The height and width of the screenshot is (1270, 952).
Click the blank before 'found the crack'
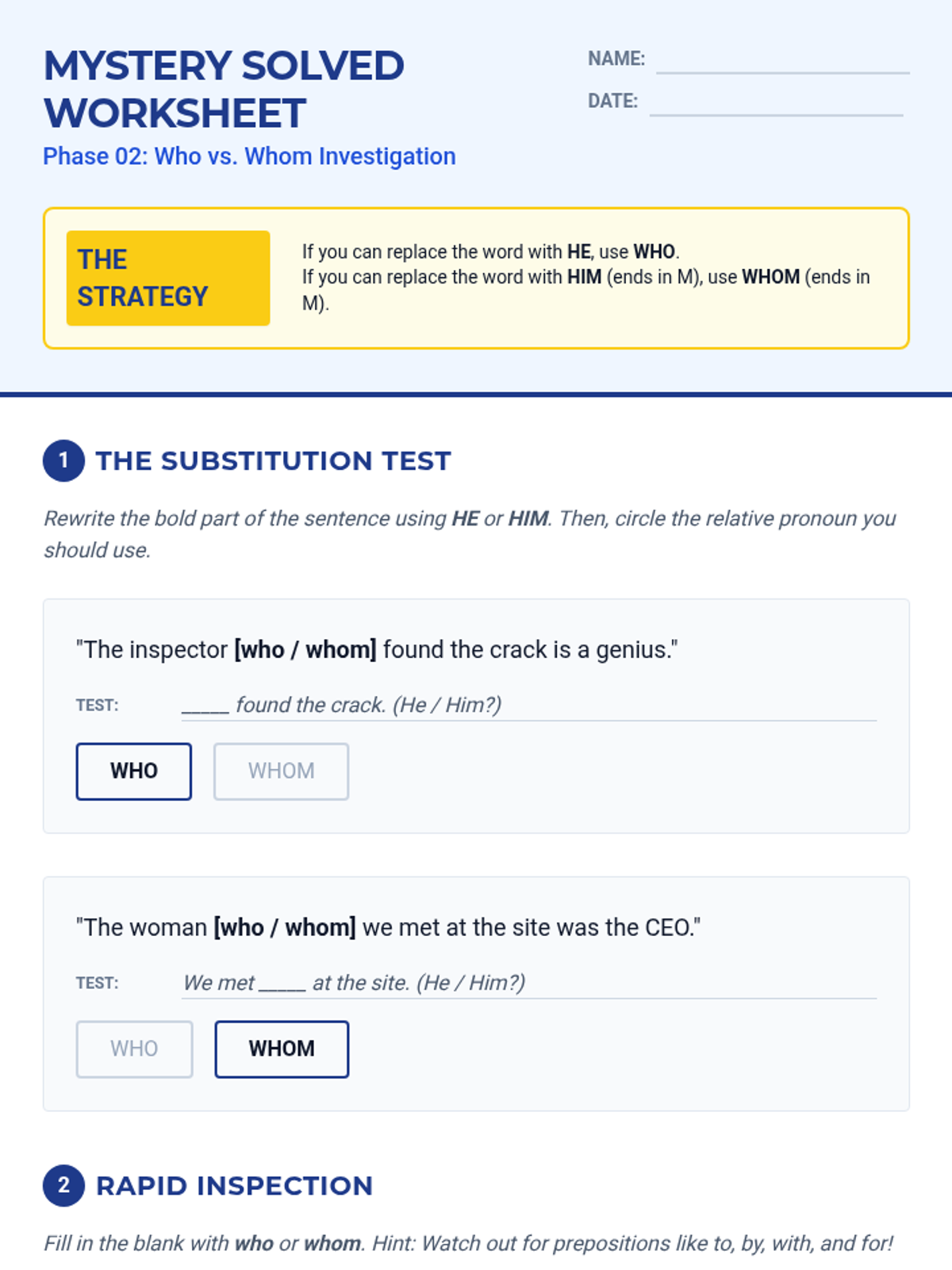(205, 706)
